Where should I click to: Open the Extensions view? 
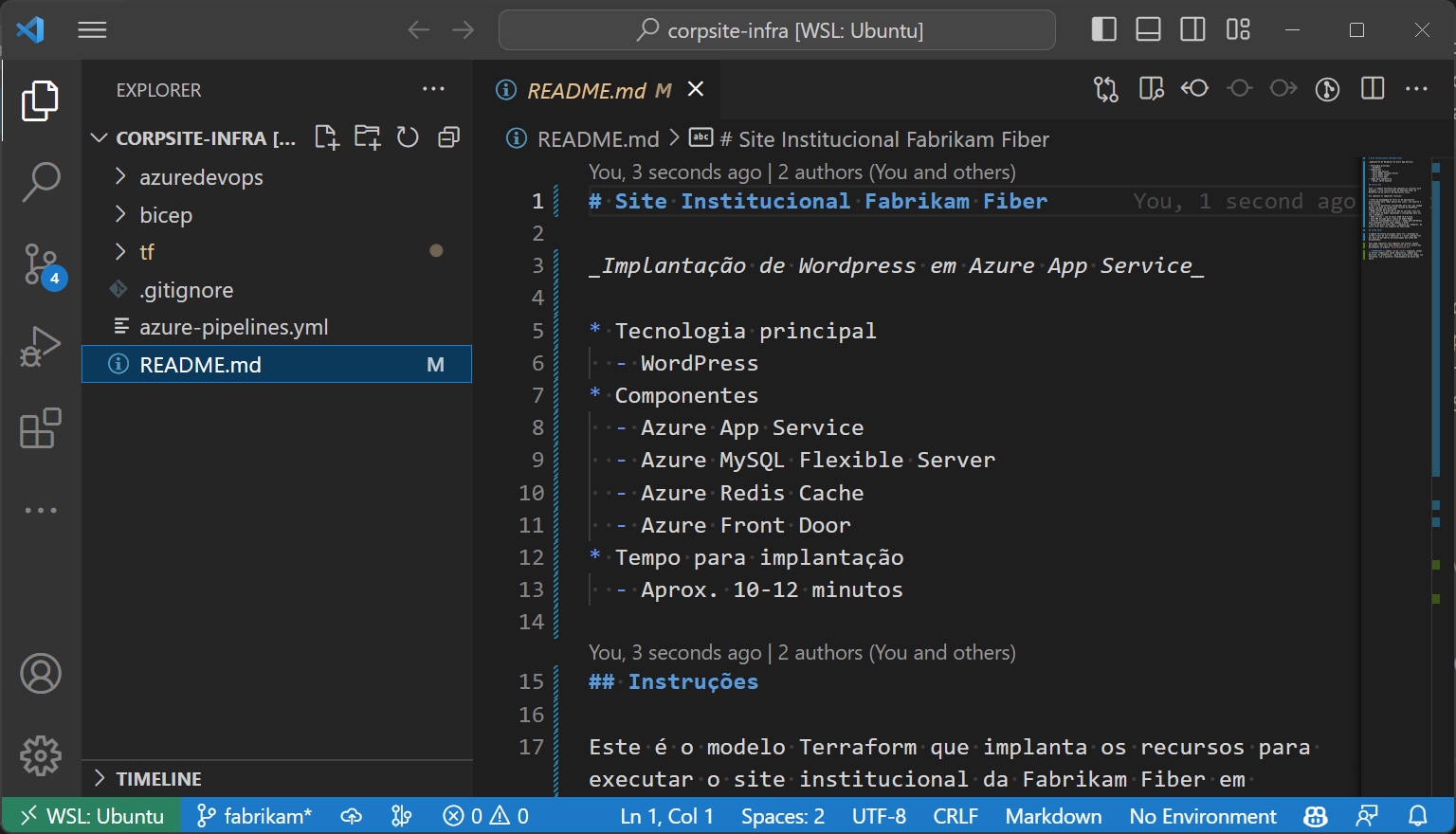pos(40,428)
